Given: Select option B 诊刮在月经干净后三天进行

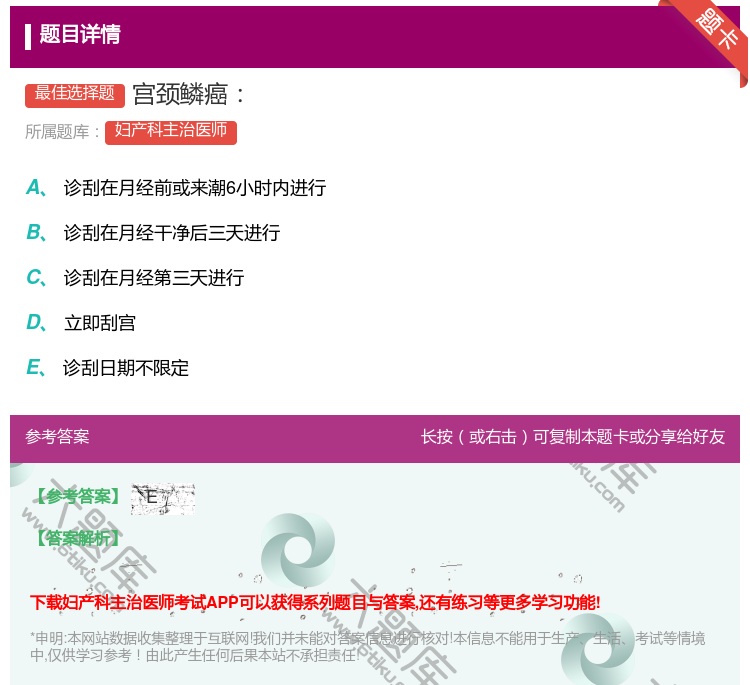Looking at the screenshot, I should pyautogui.click(x=172, y=233).
